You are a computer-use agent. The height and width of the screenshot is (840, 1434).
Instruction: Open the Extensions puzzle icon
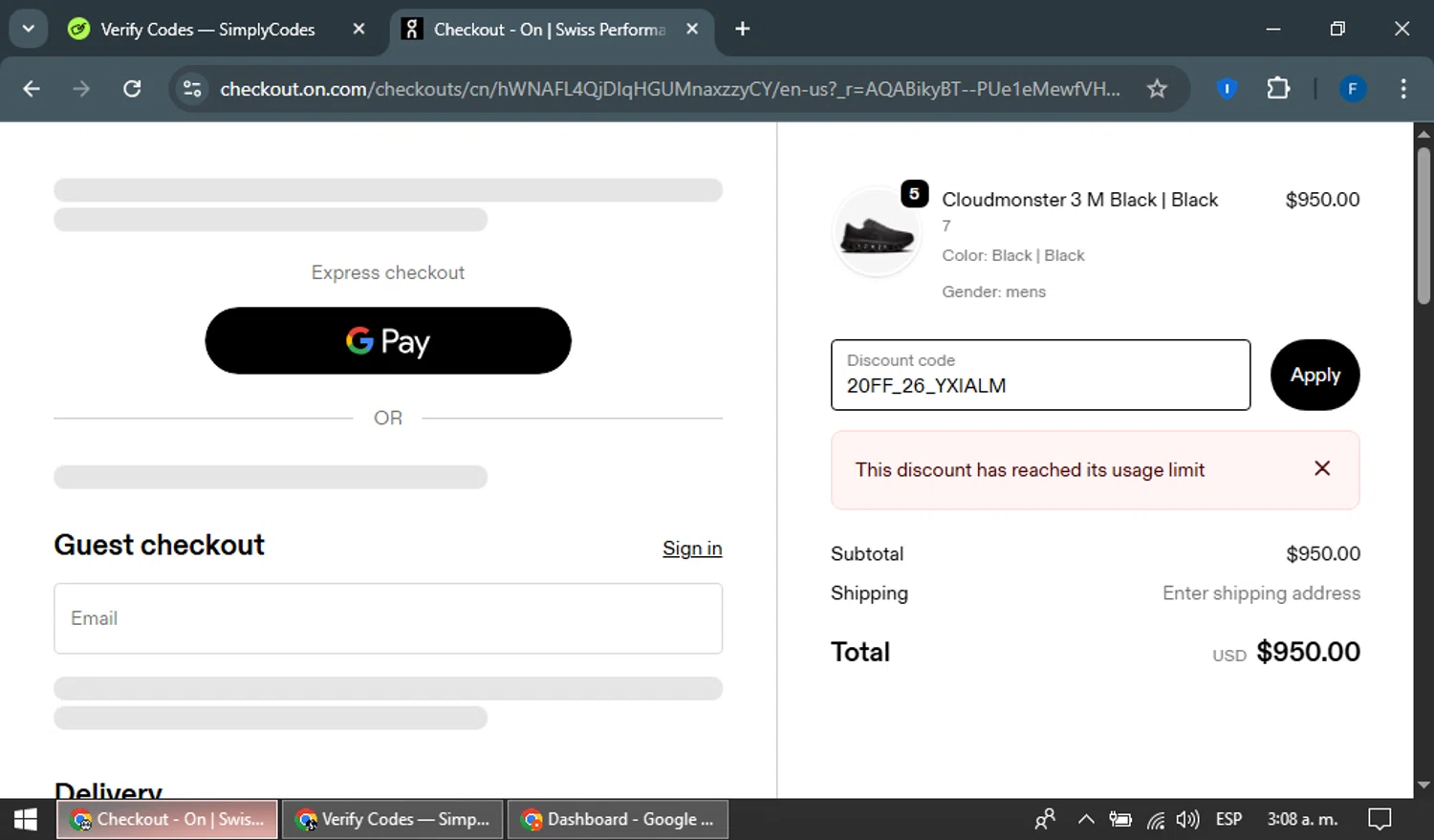[x=1278, y=89]
